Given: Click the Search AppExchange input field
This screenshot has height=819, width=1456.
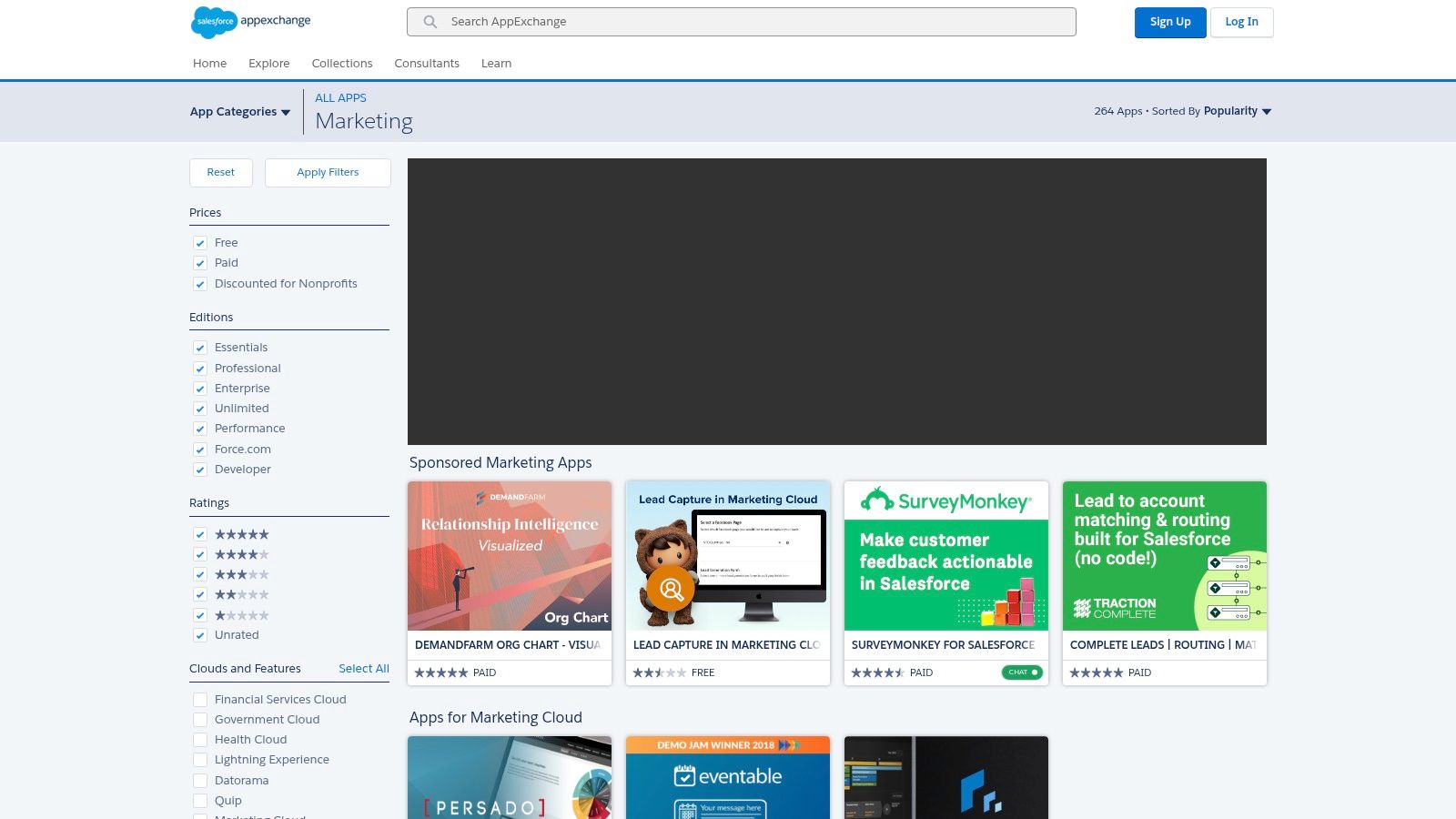Looking at the screenshot, I should (741, 21).
